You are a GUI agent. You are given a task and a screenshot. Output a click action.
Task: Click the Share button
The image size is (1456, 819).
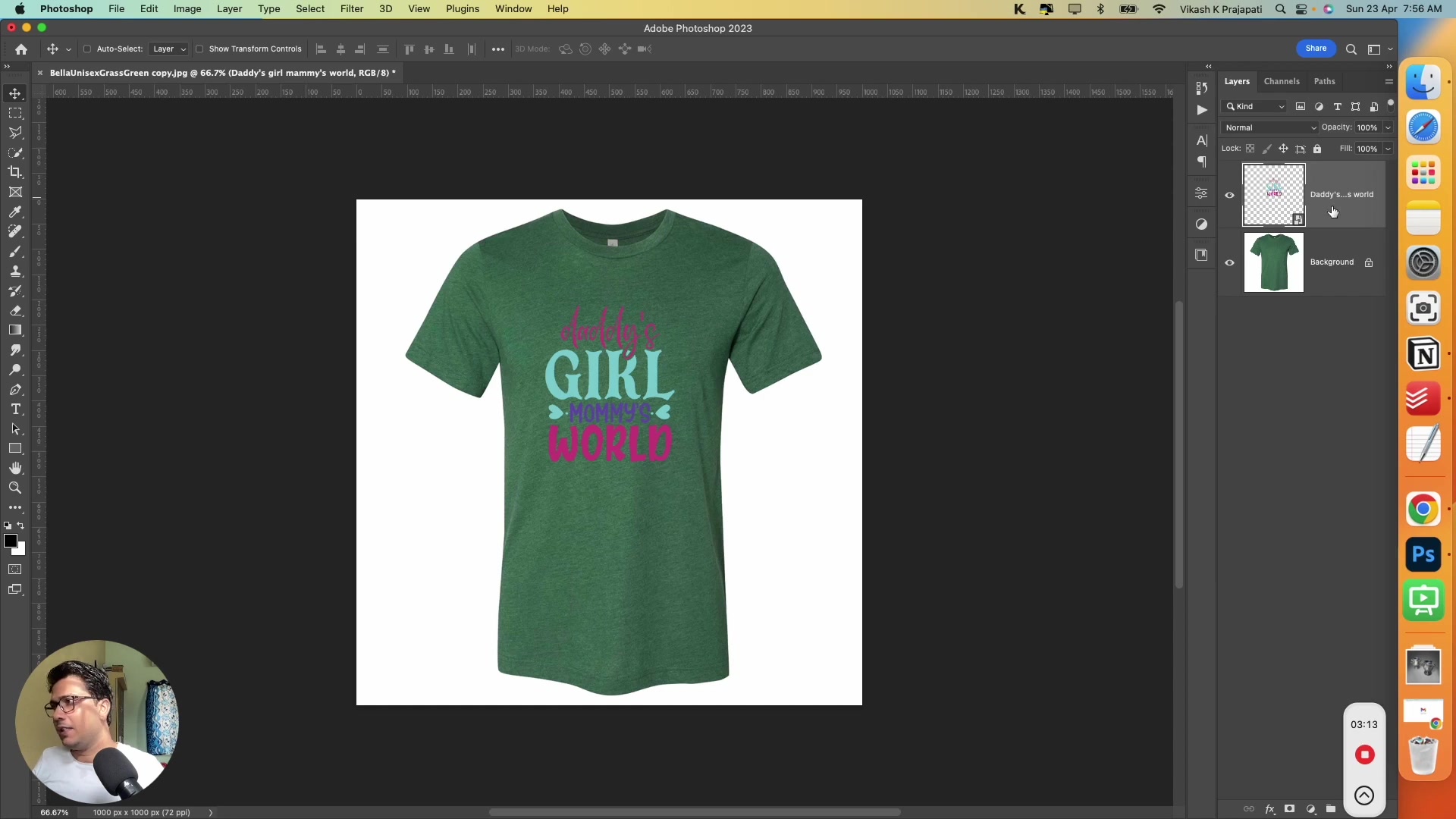pos(1316,48)
